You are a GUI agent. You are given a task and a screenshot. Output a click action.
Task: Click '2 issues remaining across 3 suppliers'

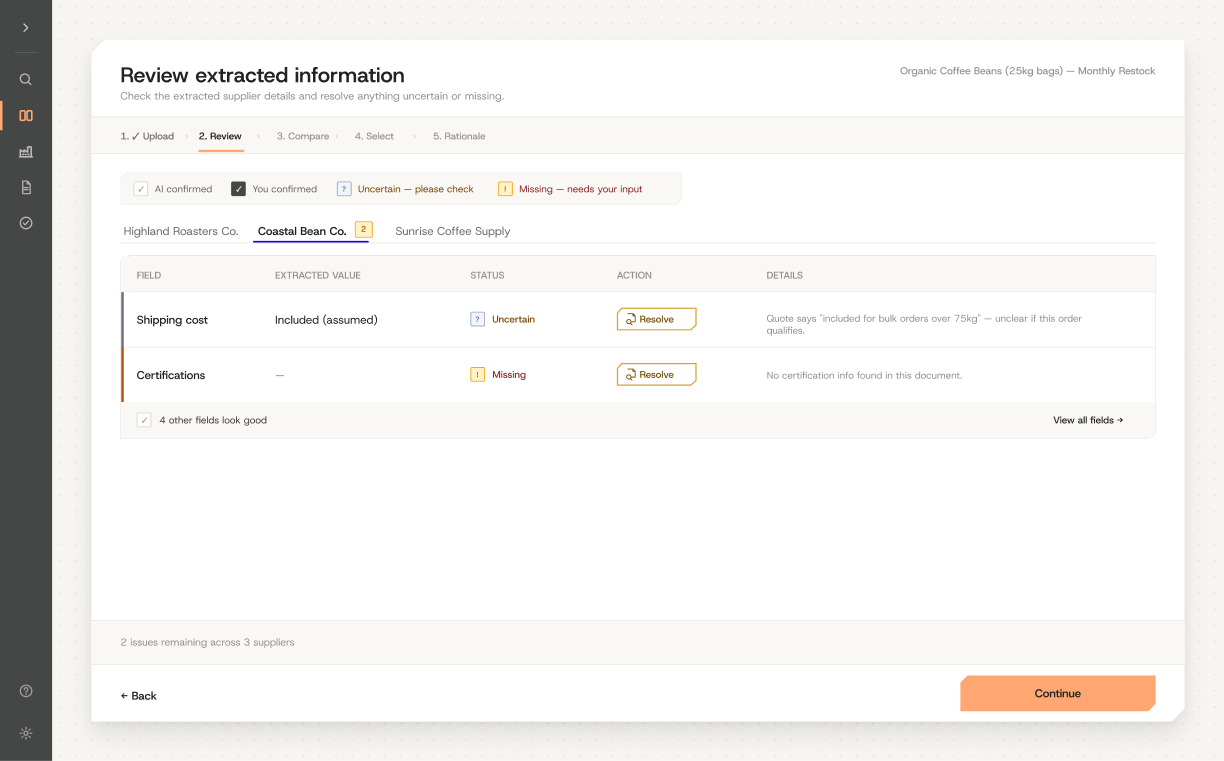[207, 642]
